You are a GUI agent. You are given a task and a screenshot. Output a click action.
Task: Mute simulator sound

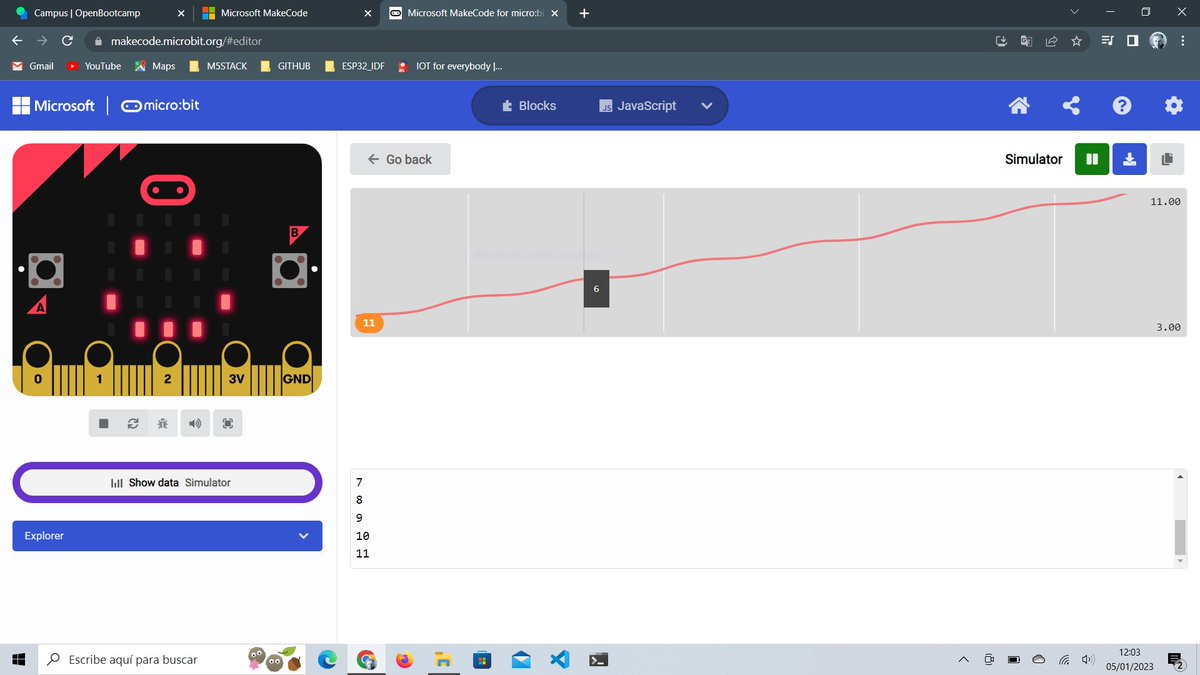tap(195, 422)
